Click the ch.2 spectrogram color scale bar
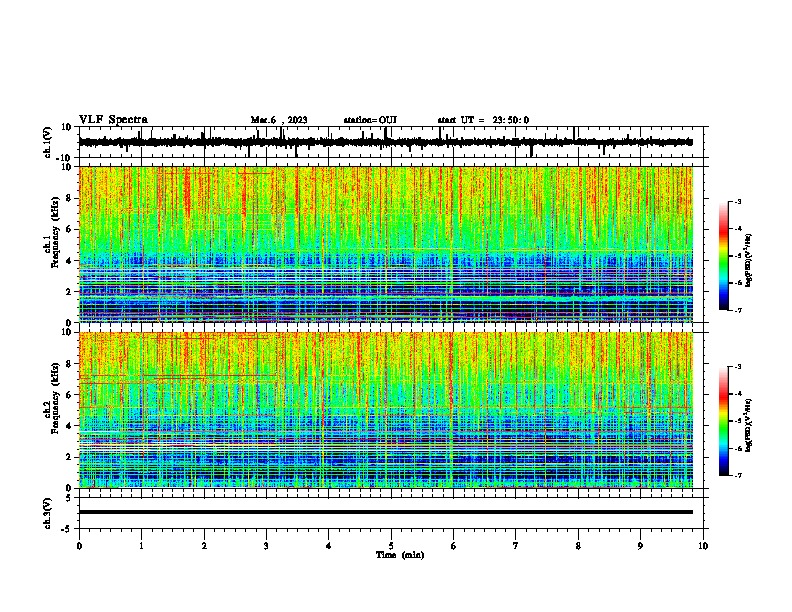 pyautogui.click(x=724, y=421)
